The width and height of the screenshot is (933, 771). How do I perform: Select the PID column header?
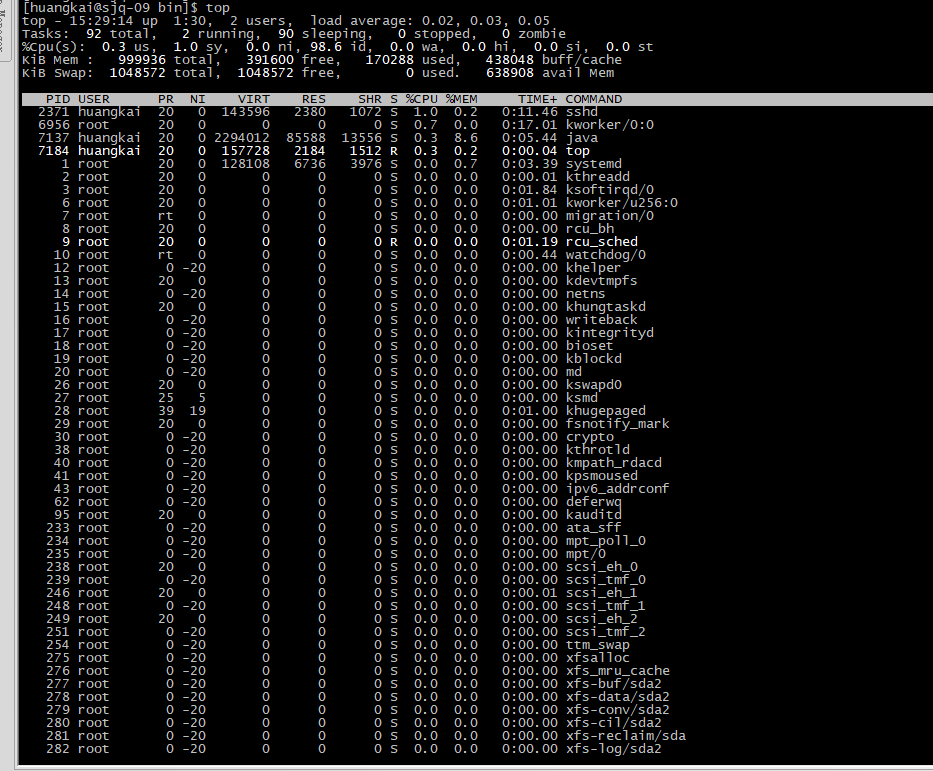58,99
